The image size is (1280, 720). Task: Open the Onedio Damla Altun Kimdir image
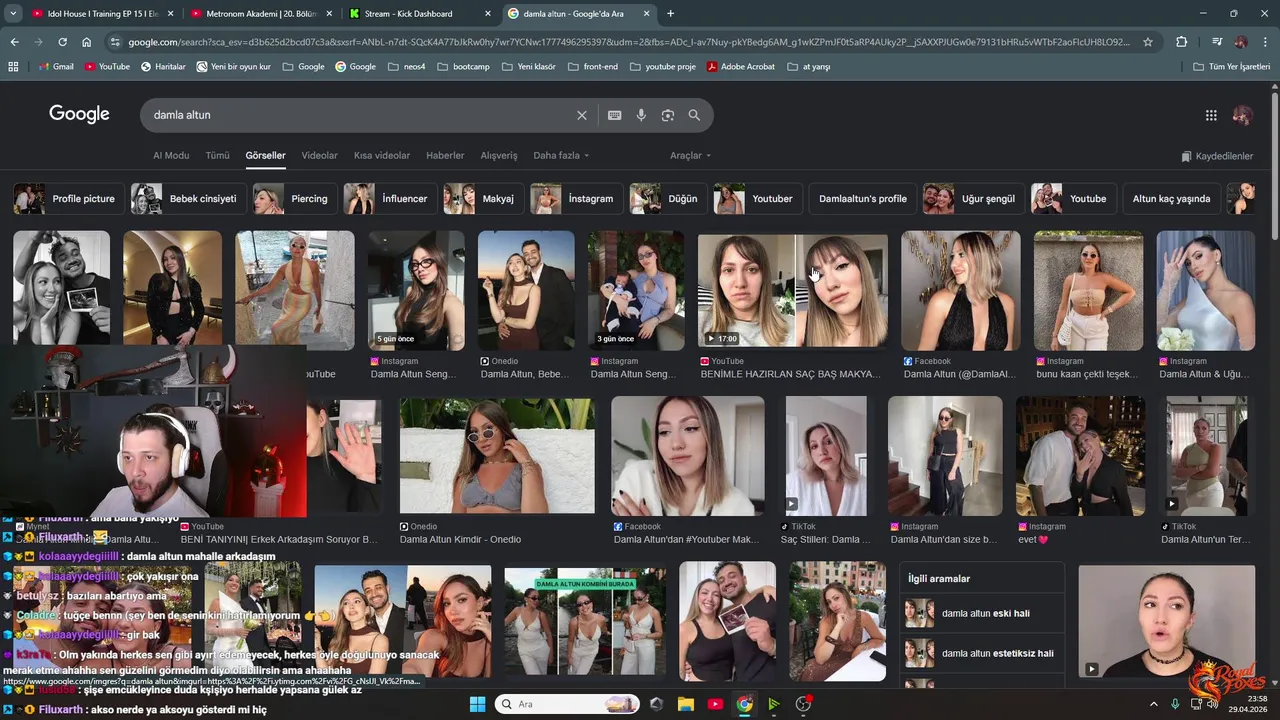point(497,456)
